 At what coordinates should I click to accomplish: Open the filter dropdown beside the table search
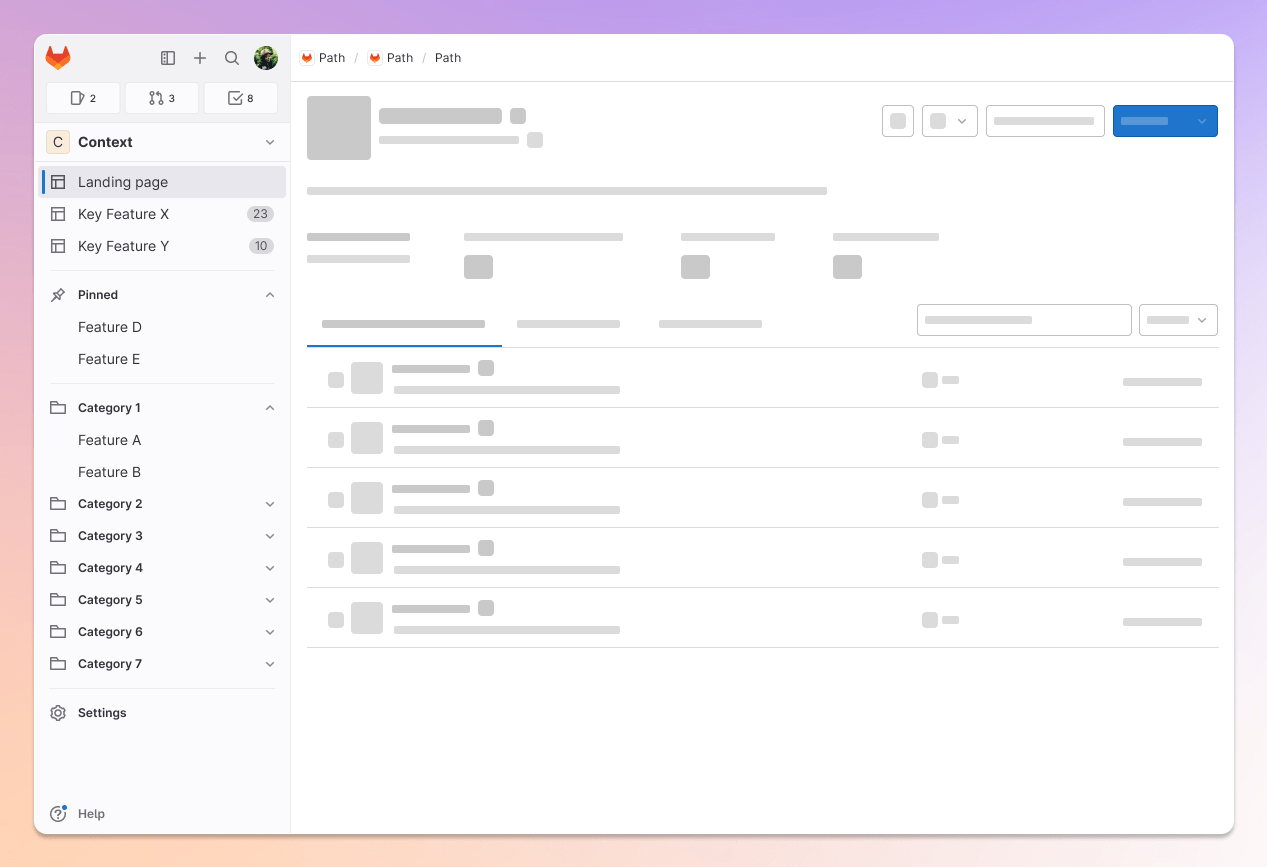click(x=1177, y=319)
